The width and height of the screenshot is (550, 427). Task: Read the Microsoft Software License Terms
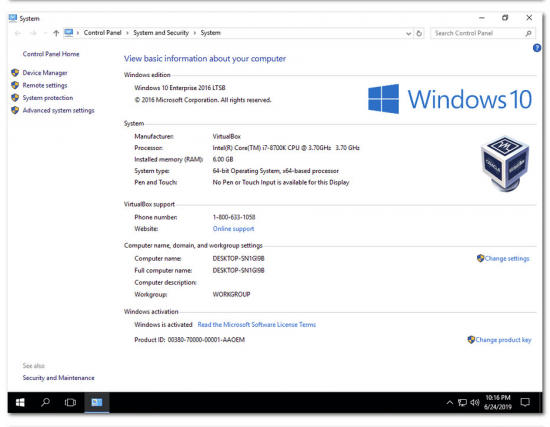point(257,325)
